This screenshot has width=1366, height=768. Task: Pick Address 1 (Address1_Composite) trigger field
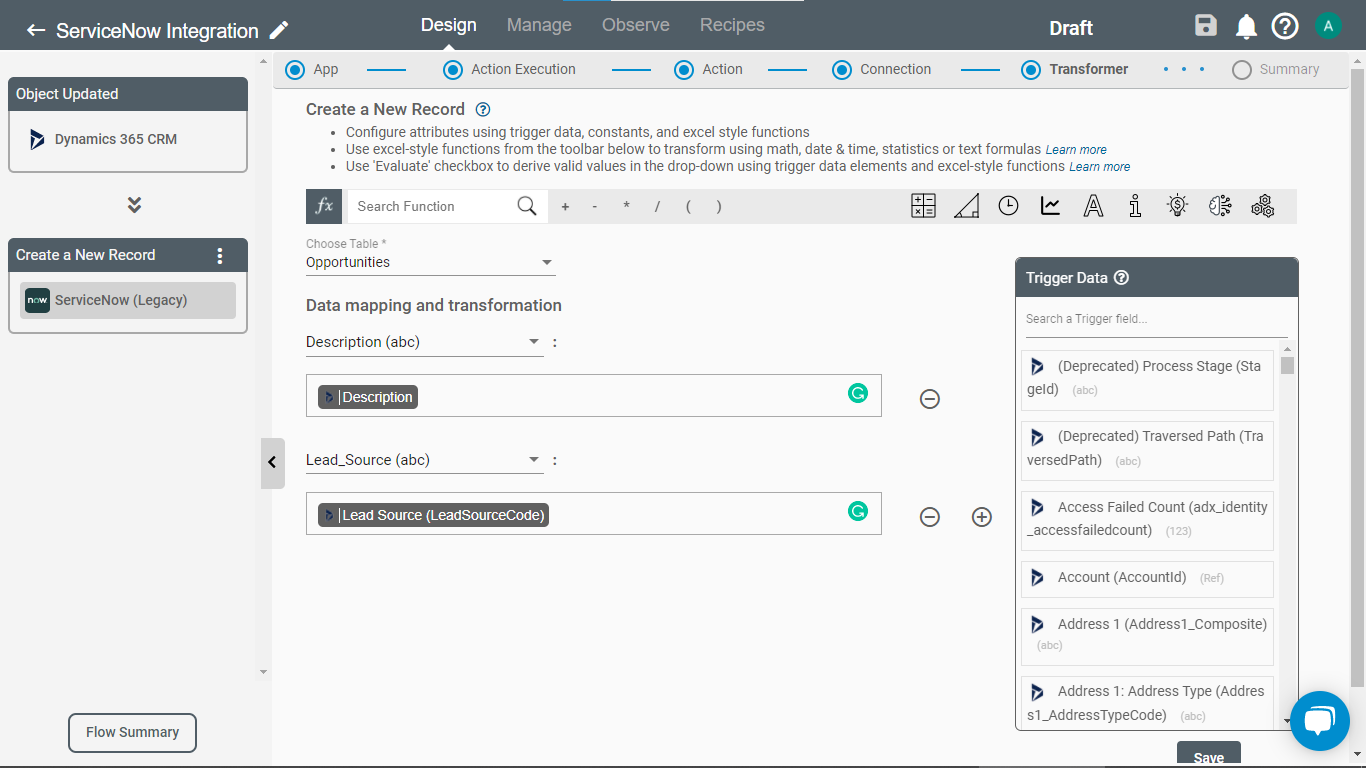[x=1147, y=636]
